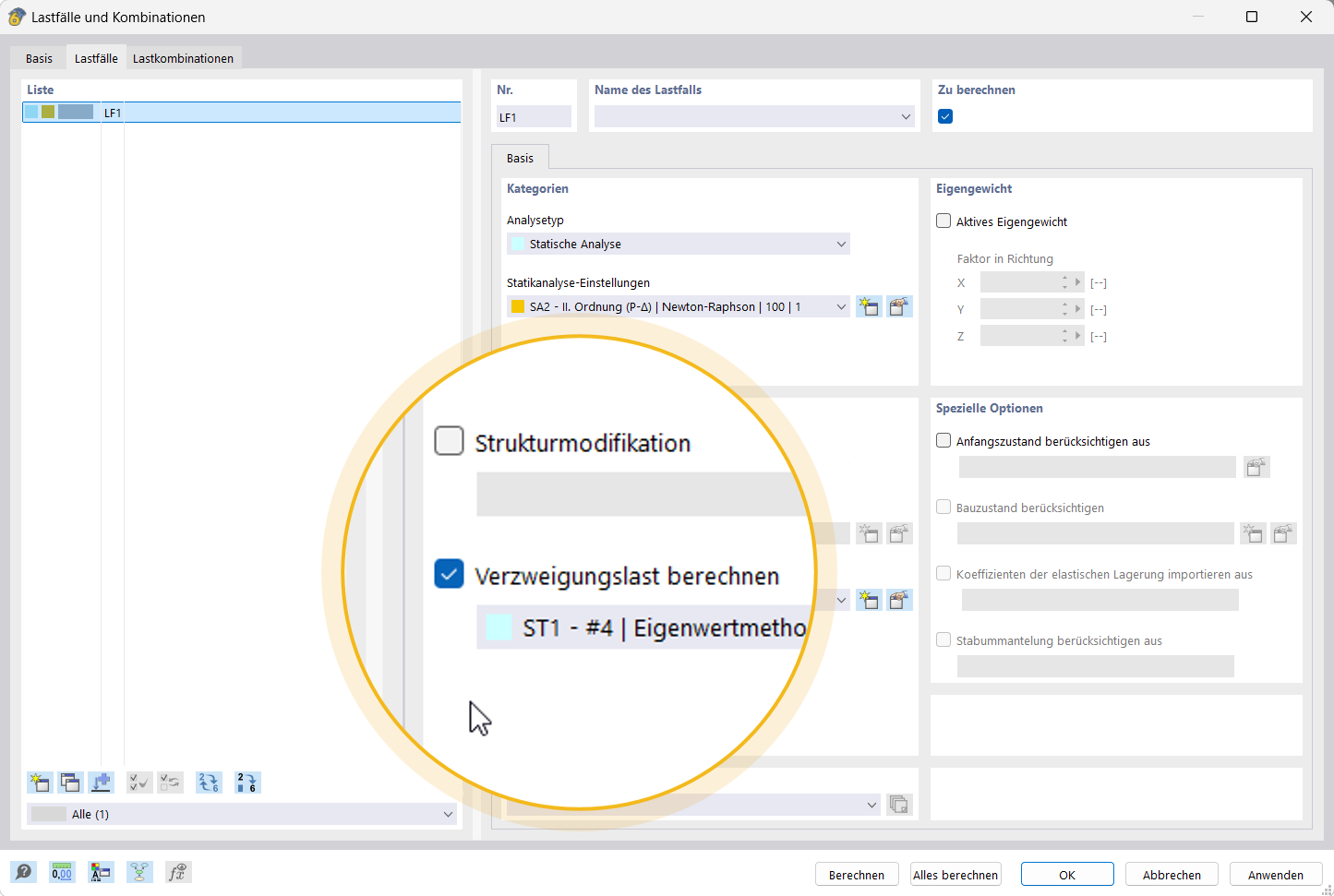Open the help dialog

point(23,872)
